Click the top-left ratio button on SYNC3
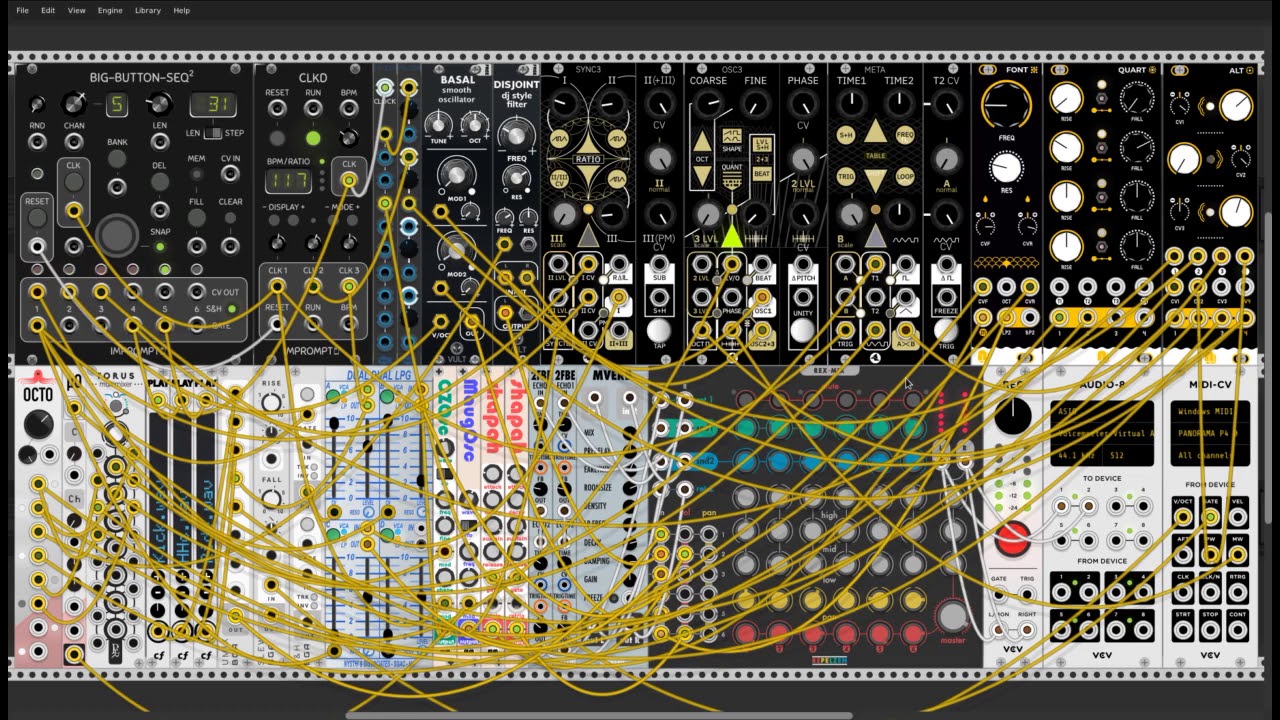Image resolution: width=1280 pixels, height=720 pixels. click(560, 138)
